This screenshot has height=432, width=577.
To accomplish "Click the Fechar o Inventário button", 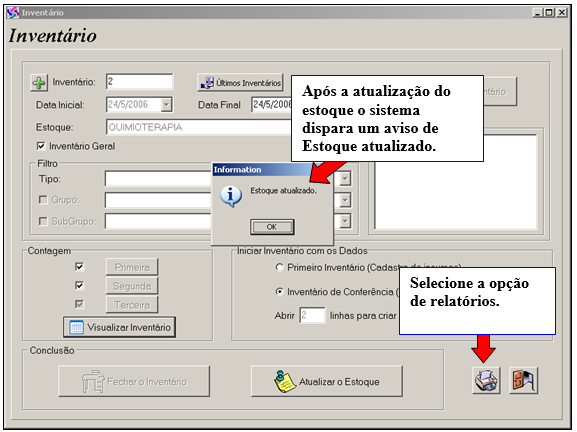I will coord(134,382).
